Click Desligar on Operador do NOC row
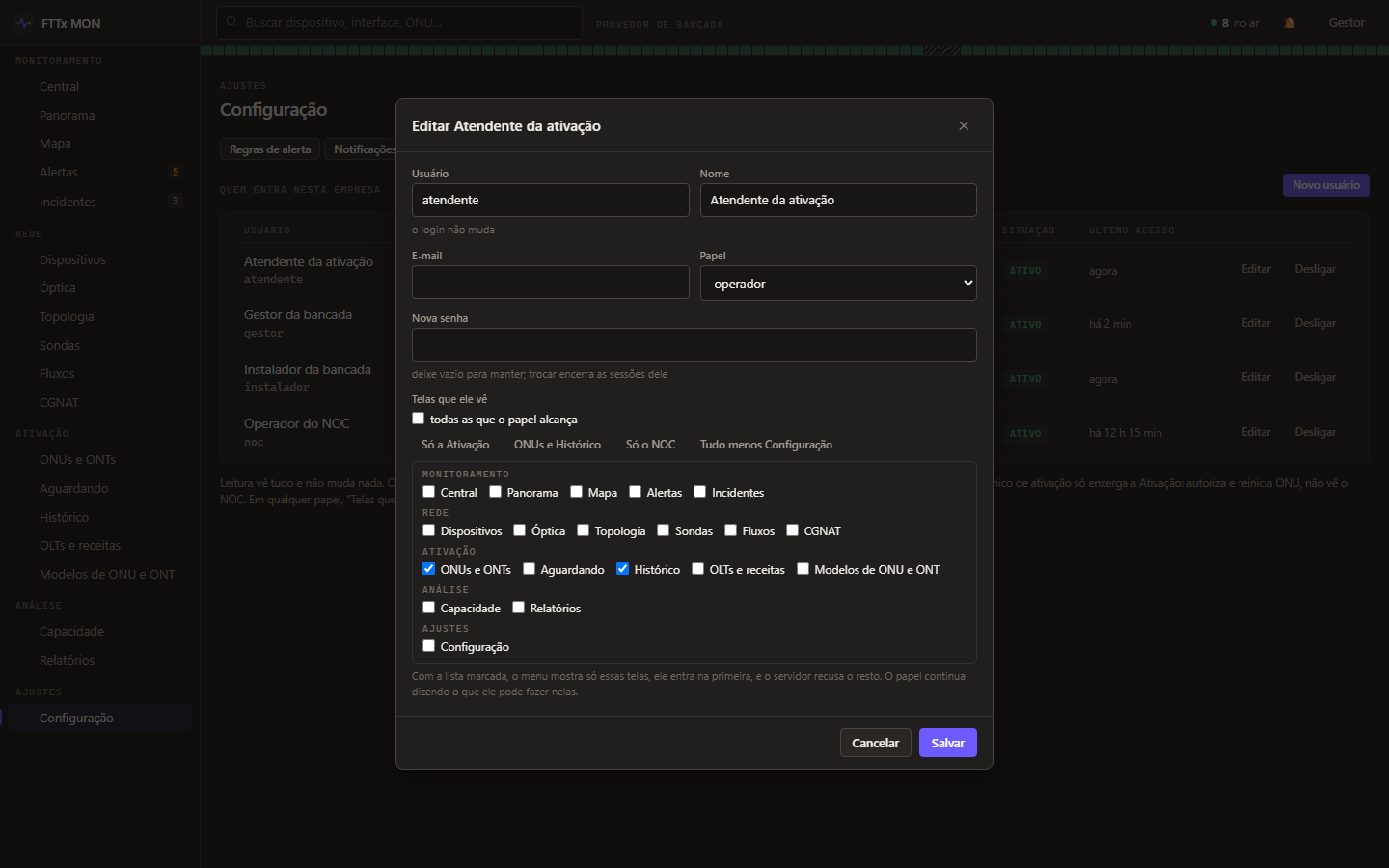Viewport: 1389px width, 868px height. [x=1316, y=432]
